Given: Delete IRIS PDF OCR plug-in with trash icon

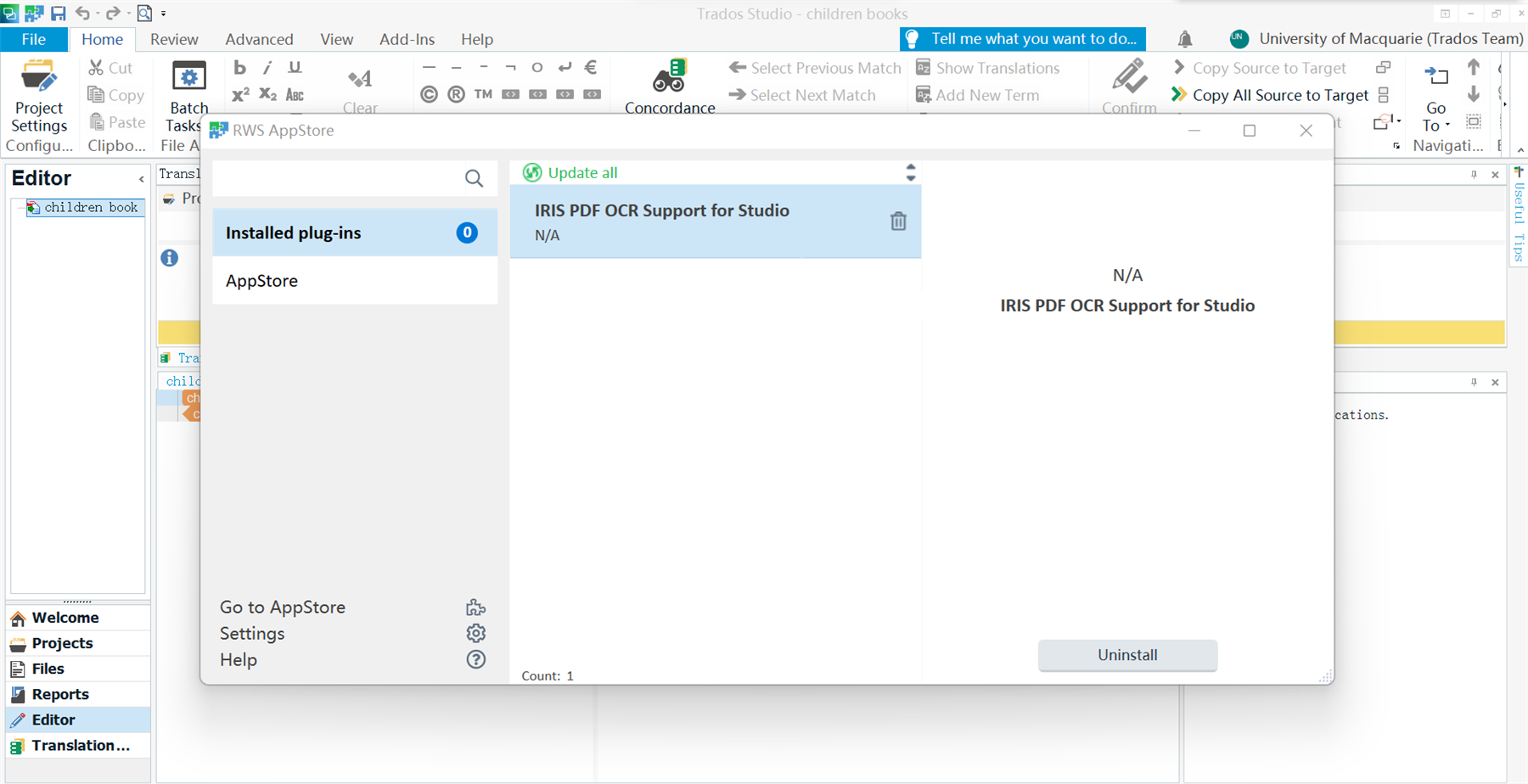Looking at the screenshot, I should coord(898,221).
